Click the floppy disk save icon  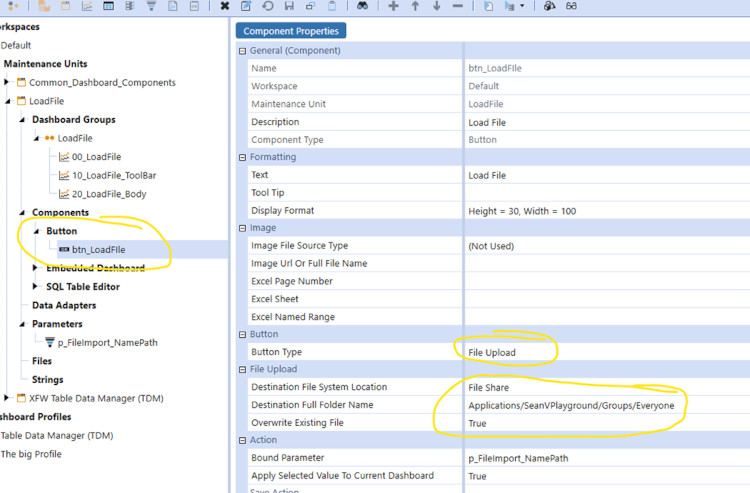(x=289, y=6)
